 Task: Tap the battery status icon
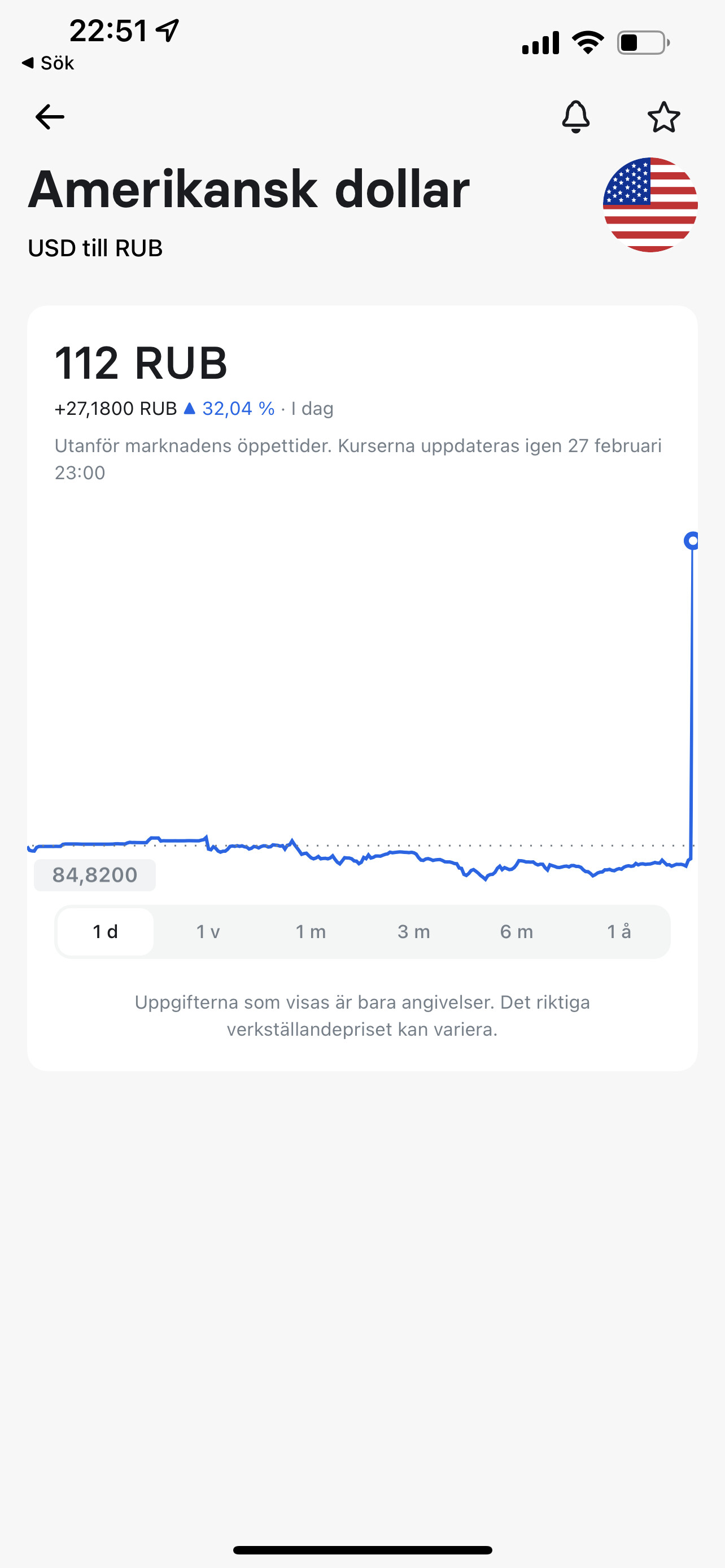[643, 43]
